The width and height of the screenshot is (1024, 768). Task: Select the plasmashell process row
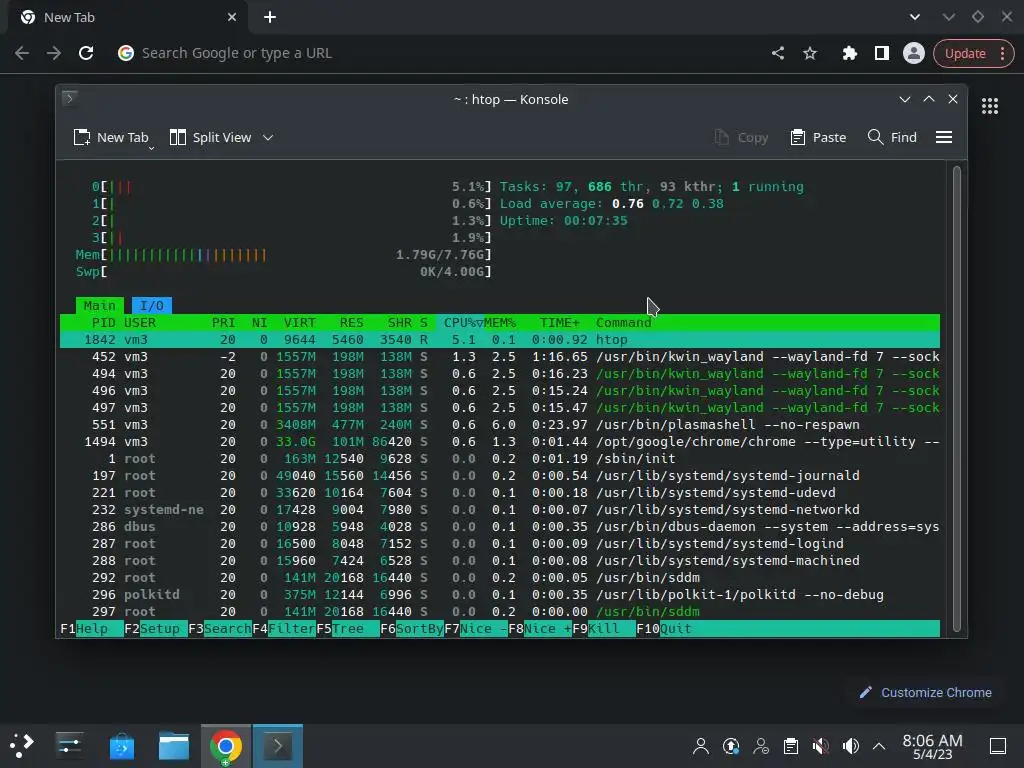[x=500, y=424]
